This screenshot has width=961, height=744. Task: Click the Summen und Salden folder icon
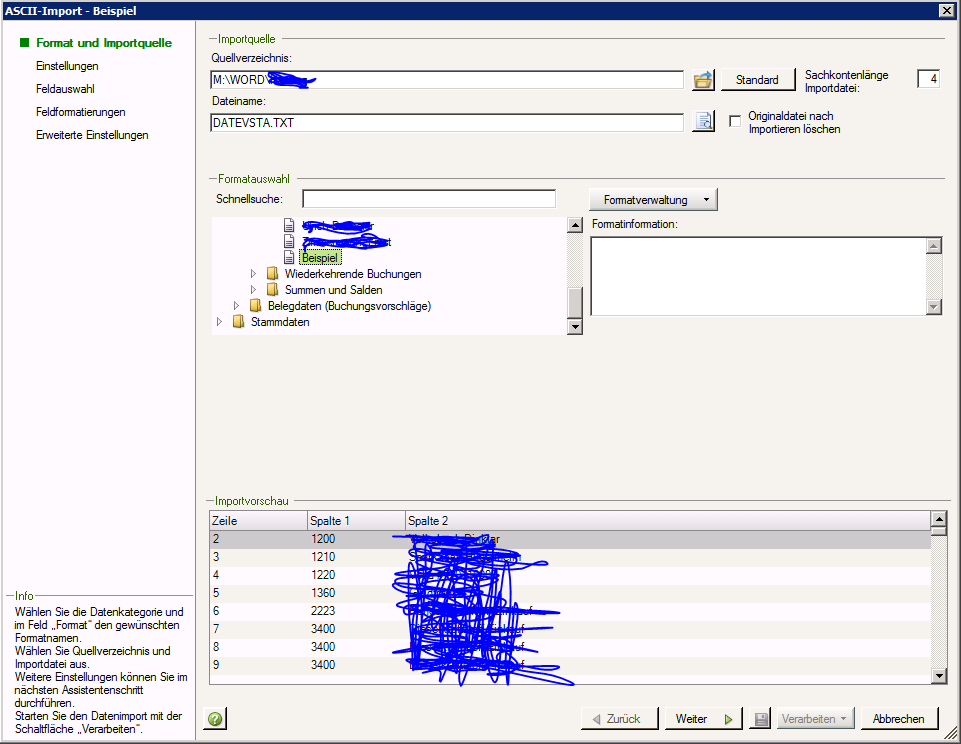tap(272, 290)
